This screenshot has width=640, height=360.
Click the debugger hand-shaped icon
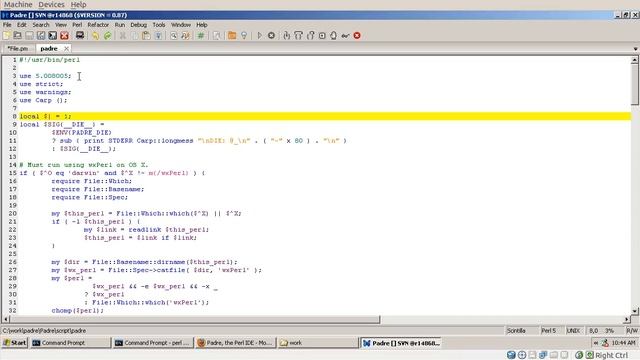coord(333,36)
